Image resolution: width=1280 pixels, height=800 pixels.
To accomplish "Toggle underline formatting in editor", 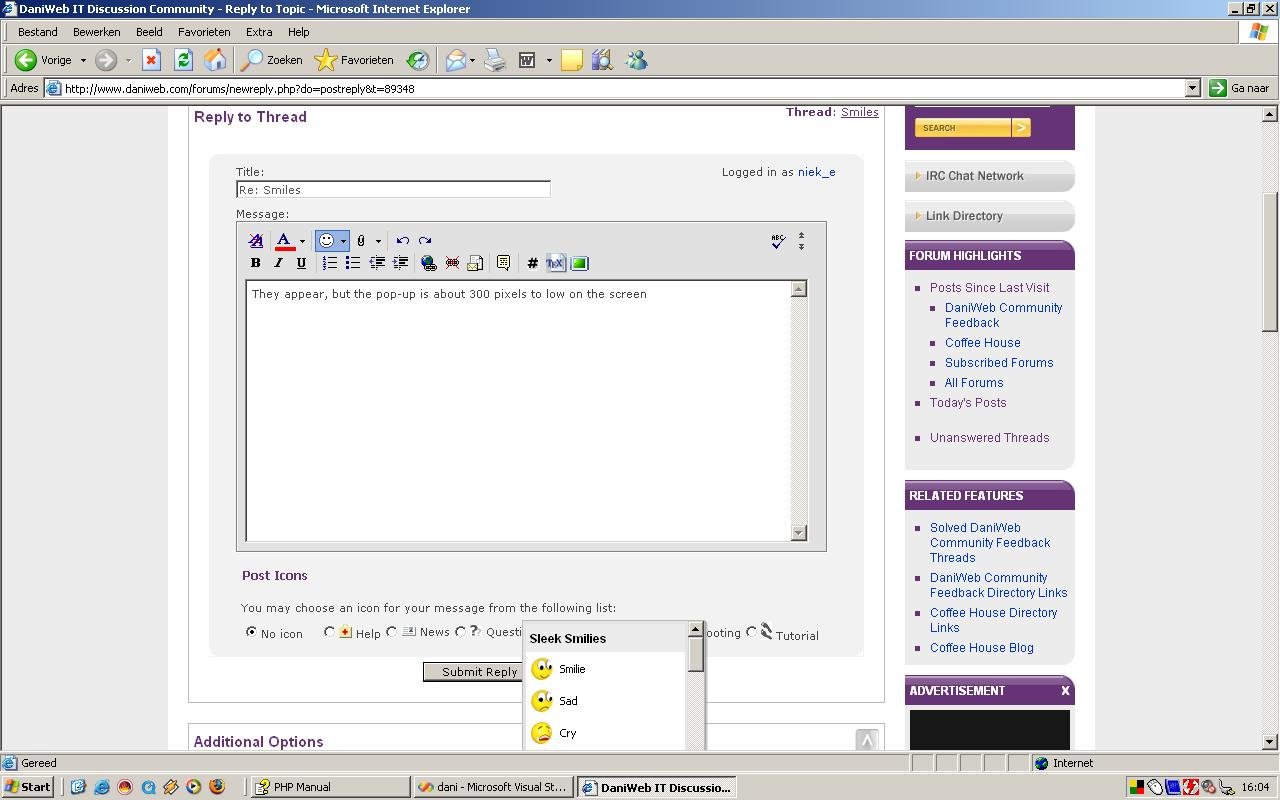I will pyautogui.click(x=301, y=263).
